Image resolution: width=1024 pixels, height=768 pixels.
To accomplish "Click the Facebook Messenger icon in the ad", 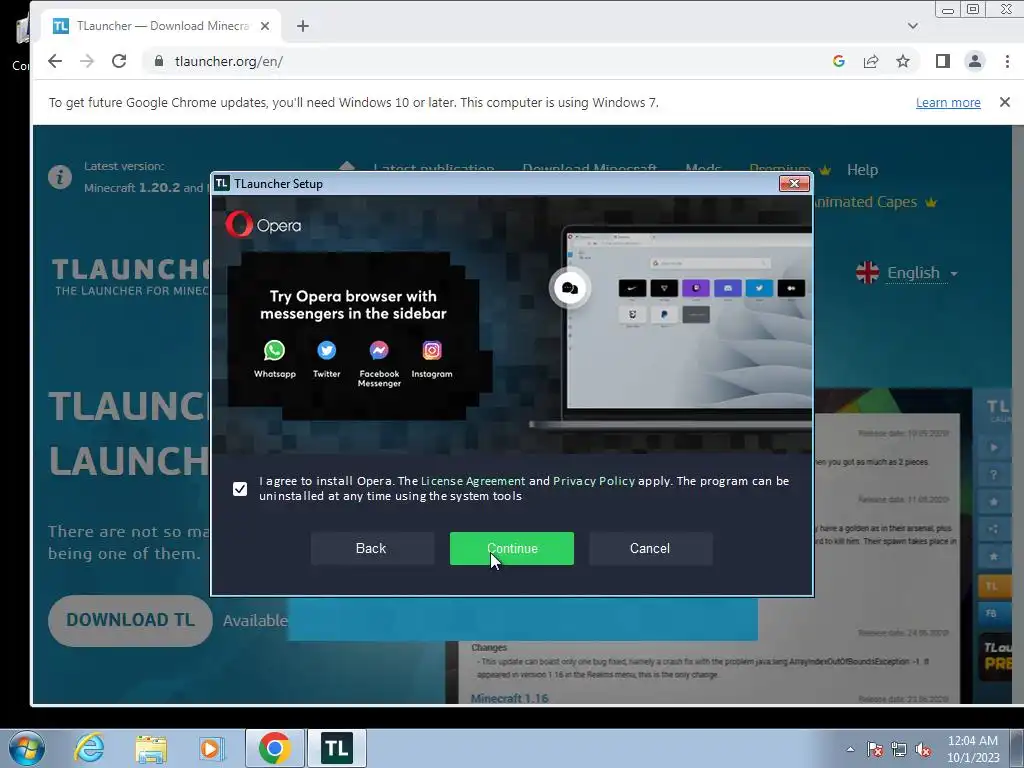I will 379,351.
